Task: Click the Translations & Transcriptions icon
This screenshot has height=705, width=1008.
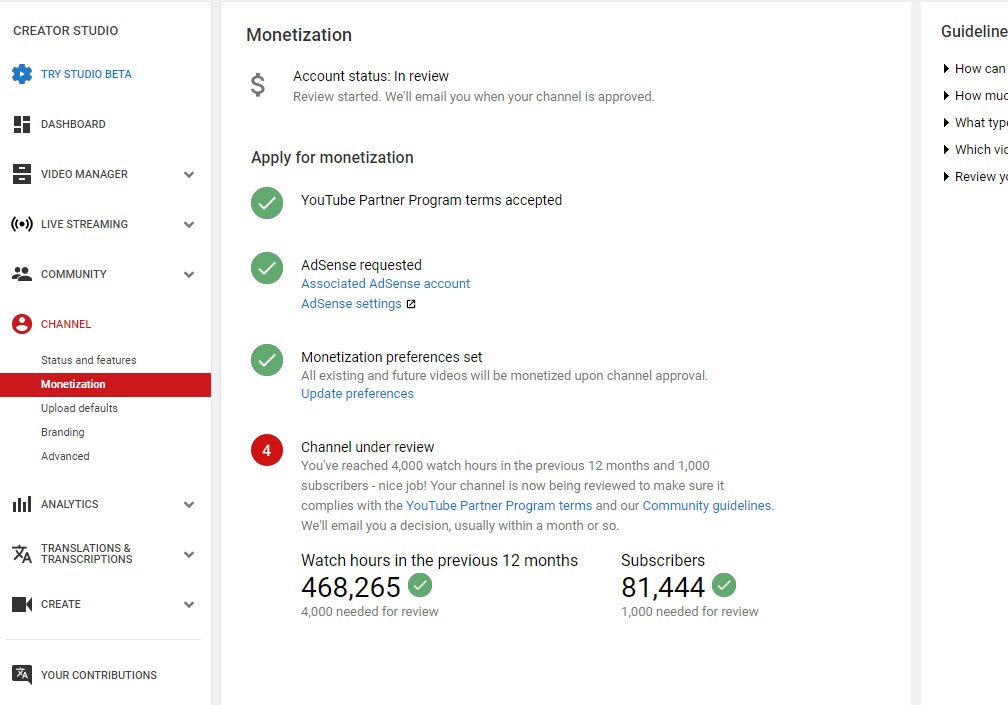Action: coord(22,554)
